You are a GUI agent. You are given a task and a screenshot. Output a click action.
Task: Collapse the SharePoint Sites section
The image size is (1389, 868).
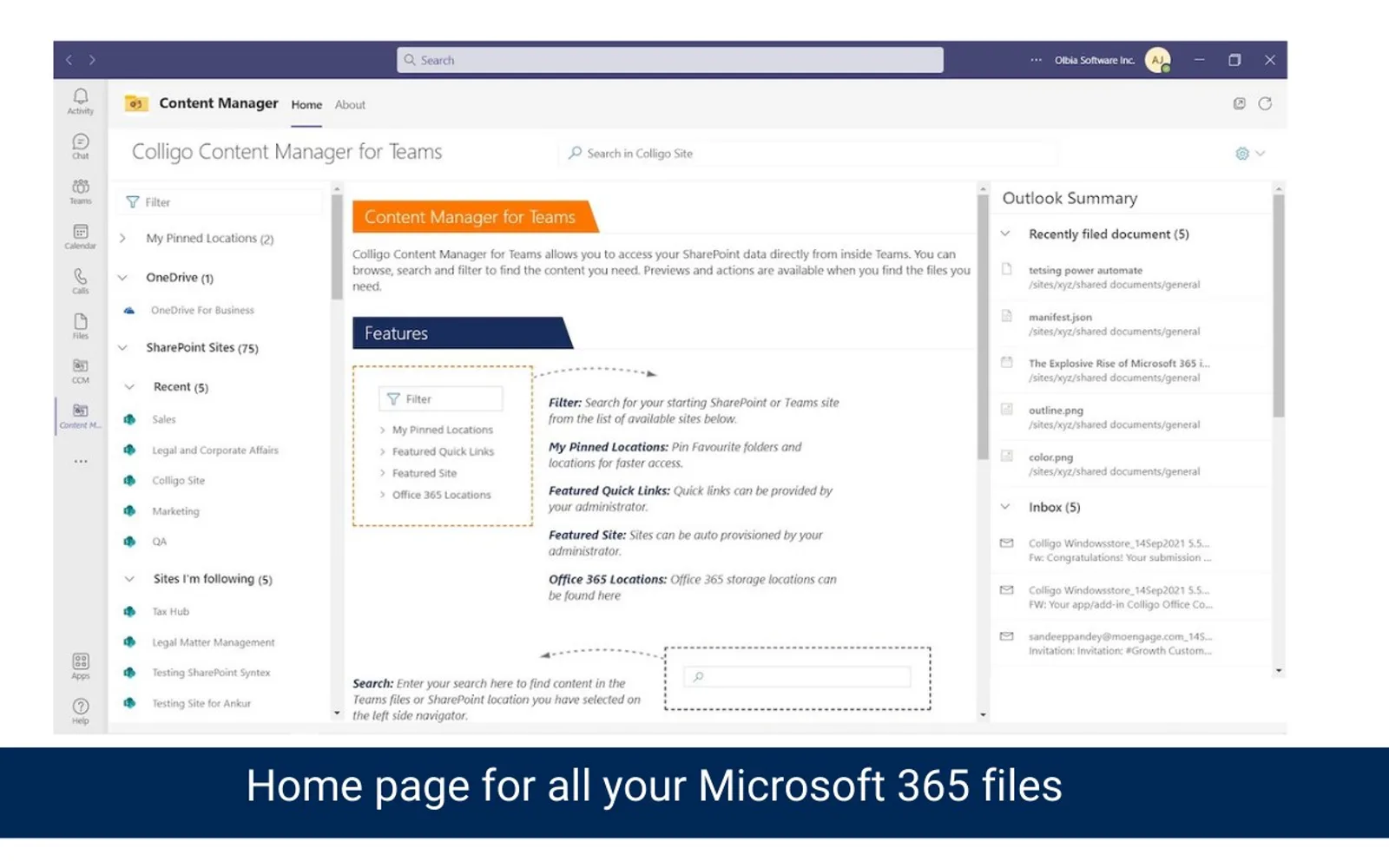pyautogui.click(x=123, y=347)
